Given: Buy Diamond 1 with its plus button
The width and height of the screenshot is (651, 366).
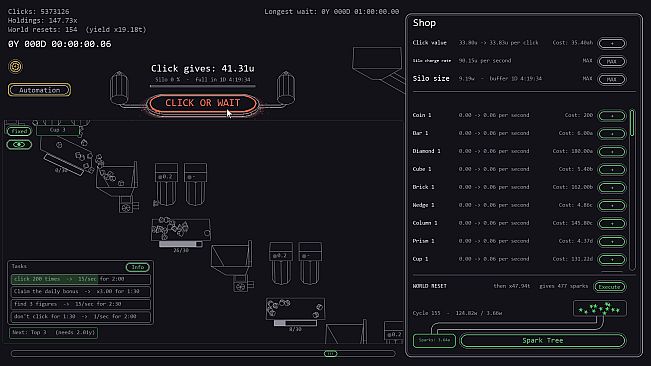Looking at the screenshot, I should [x=612, y=151].
